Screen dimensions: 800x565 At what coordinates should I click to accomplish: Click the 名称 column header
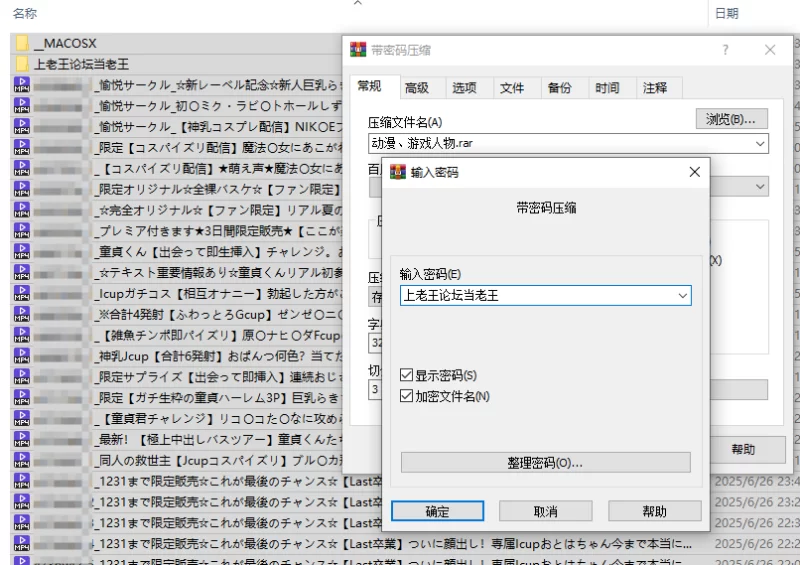pyautogui.click(x=25, y=13)
